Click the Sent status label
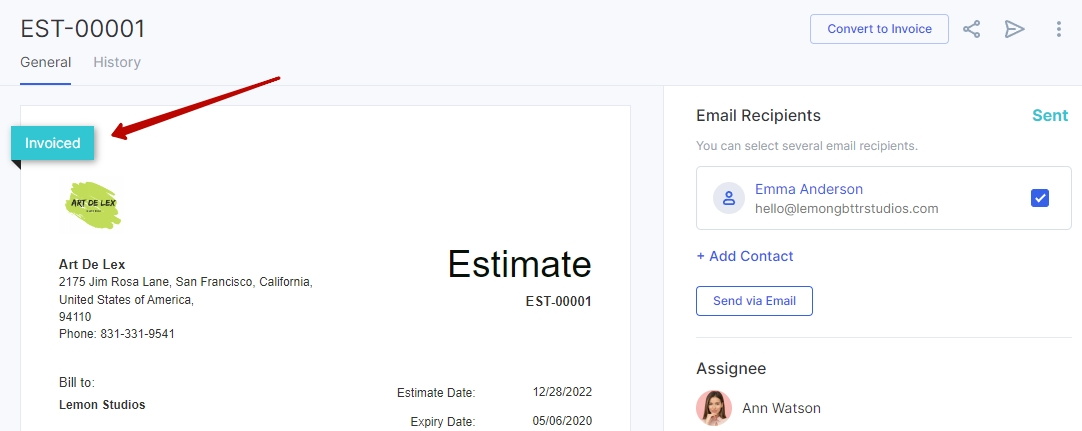Viewport: 1082px width, 431px height. click(1050, 115)
